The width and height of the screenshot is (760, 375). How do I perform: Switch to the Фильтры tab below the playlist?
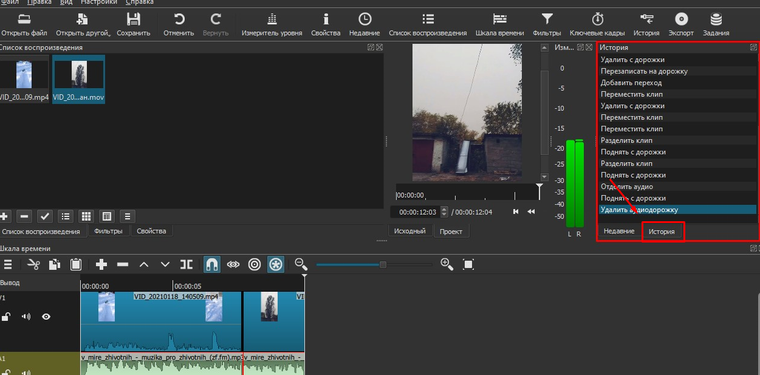click(109, 231)
